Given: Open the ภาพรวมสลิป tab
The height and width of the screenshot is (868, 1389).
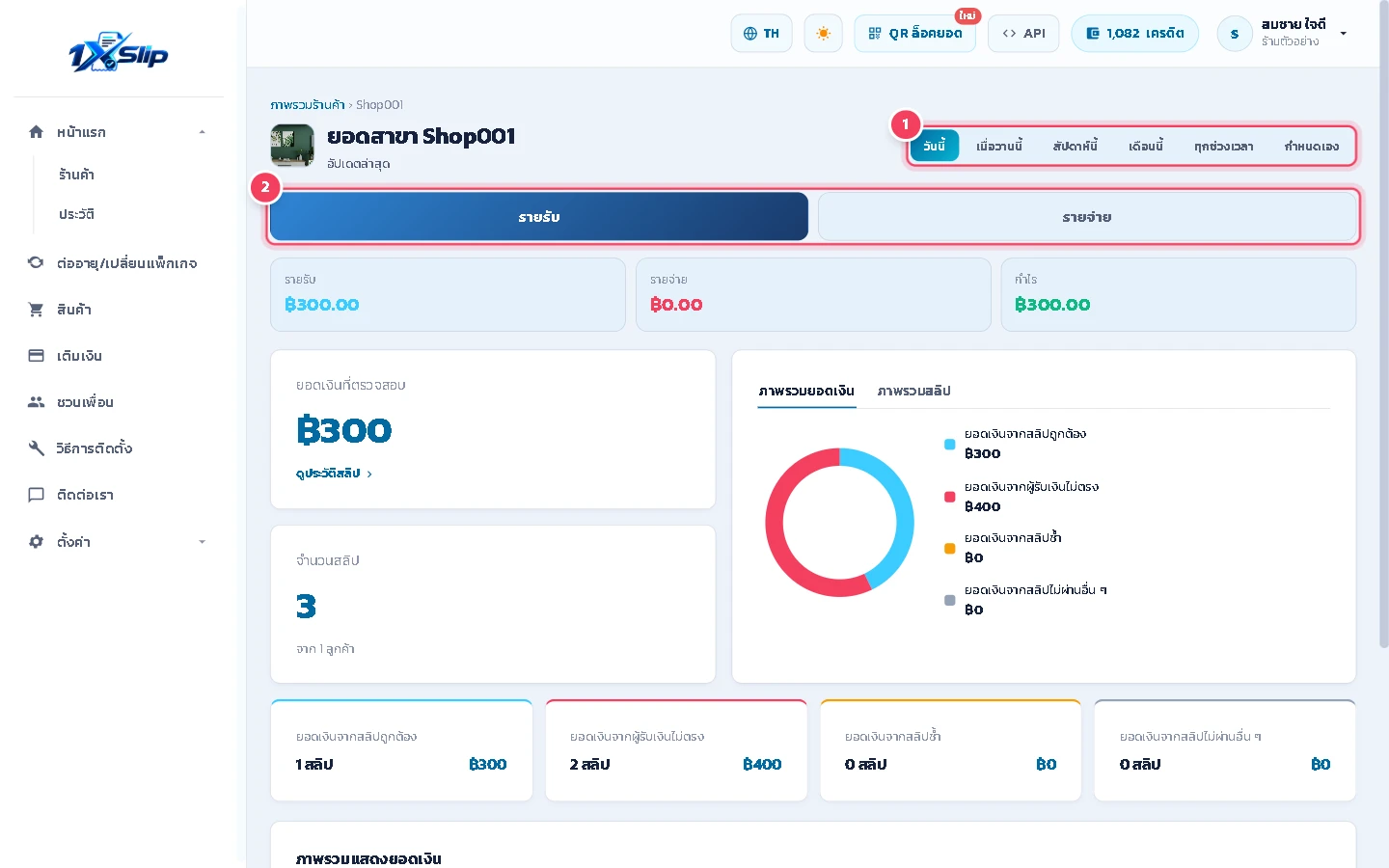Looking at the screenshot, I should click(913, 392).
